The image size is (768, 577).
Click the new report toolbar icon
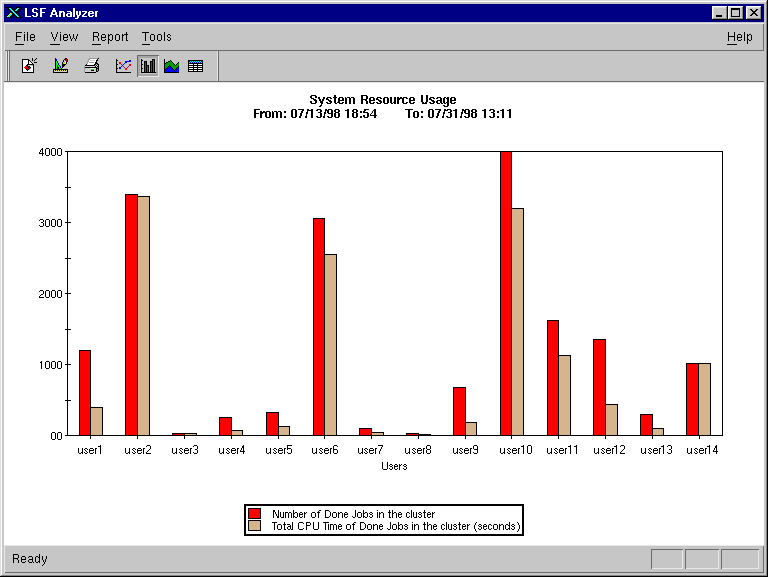pos(29,66)
